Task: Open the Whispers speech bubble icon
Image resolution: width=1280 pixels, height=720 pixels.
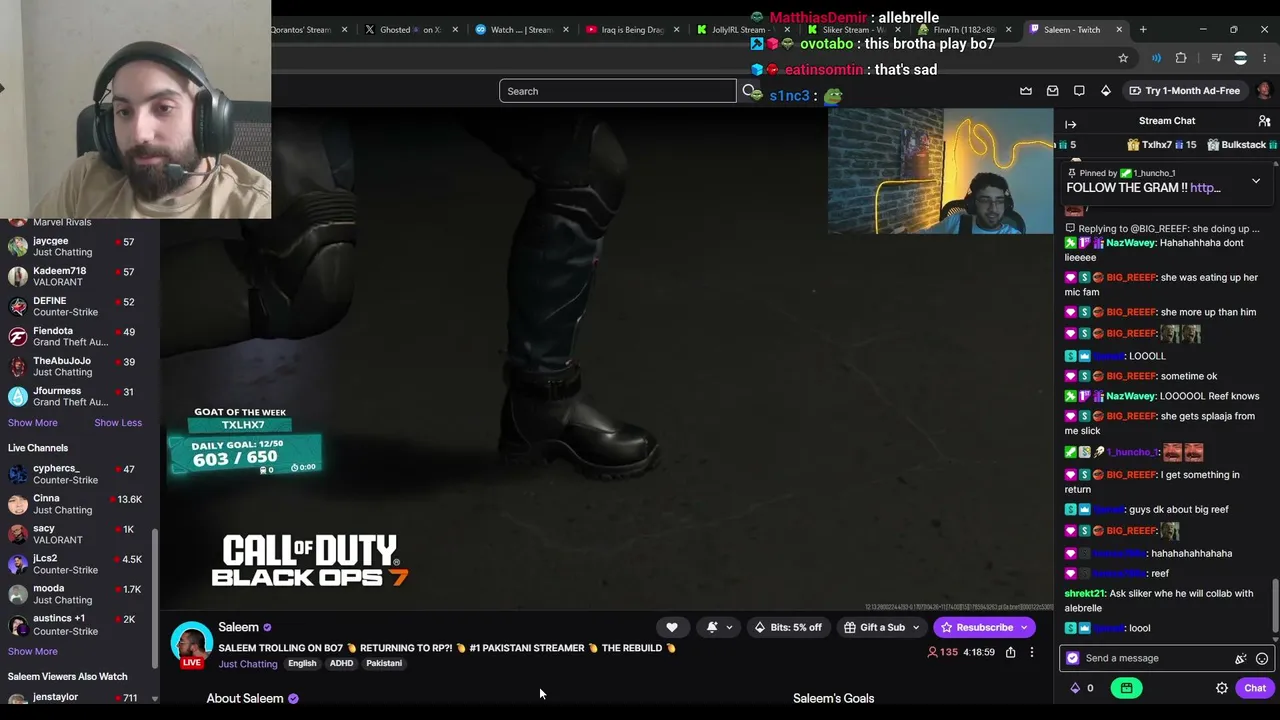Action: point(1079,91)
